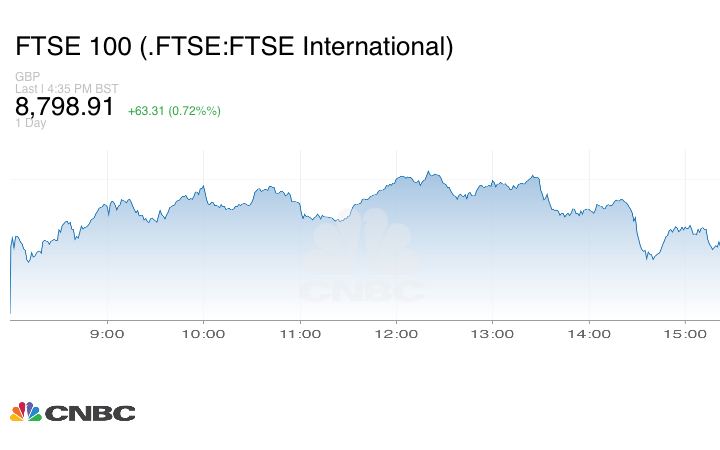
Task: Click the FTSE 100 chart title
Action: click(x=234, y=46)
